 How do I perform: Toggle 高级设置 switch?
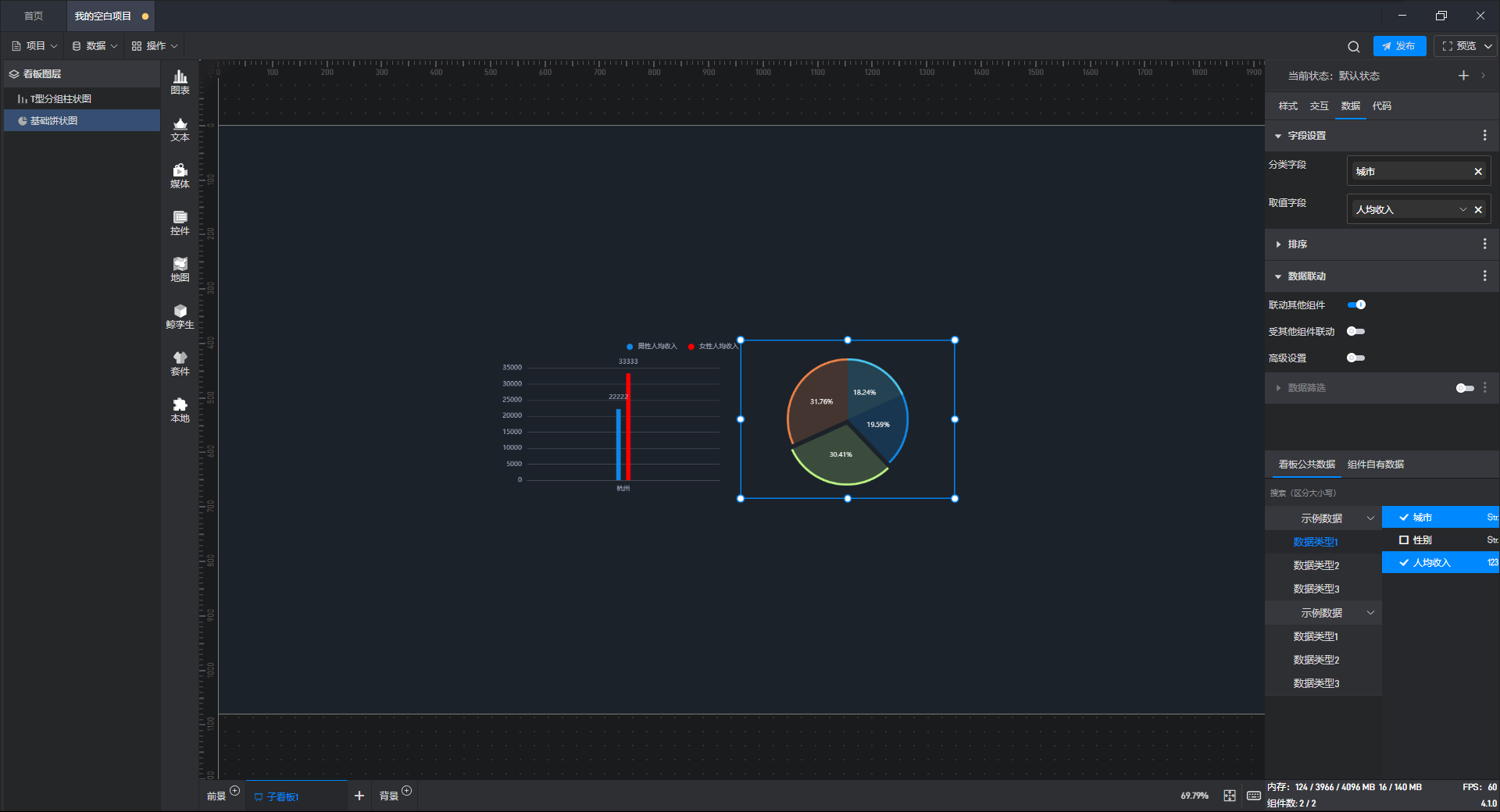[x=1356, y=358]
